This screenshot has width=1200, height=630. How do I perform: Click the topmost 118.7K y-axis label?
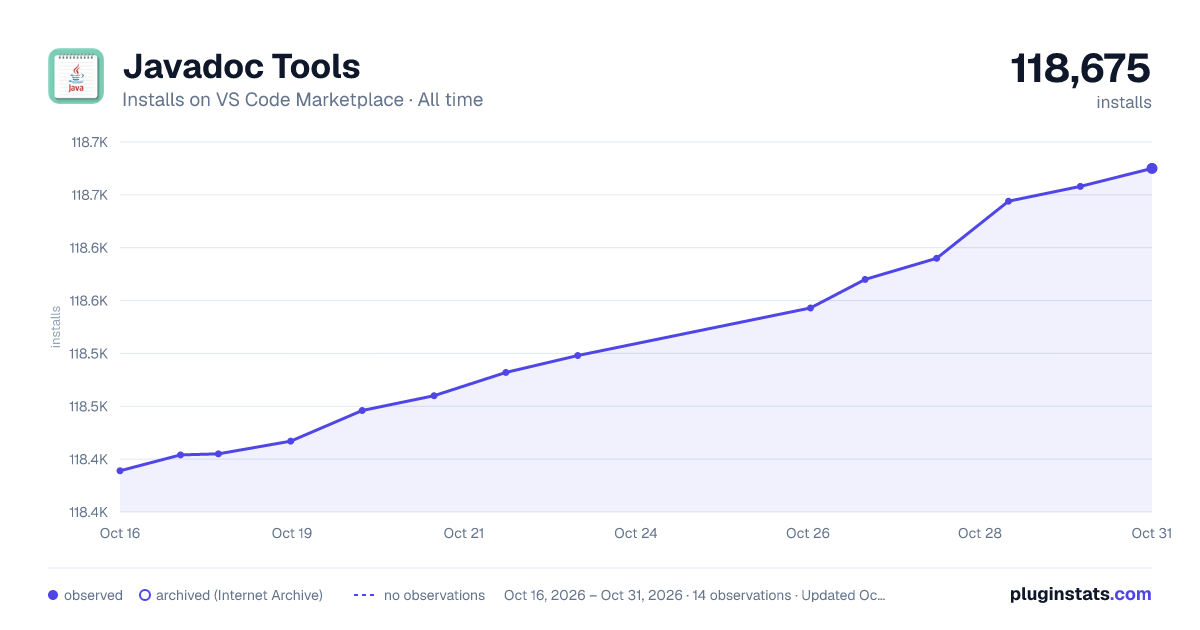(89, 142)
